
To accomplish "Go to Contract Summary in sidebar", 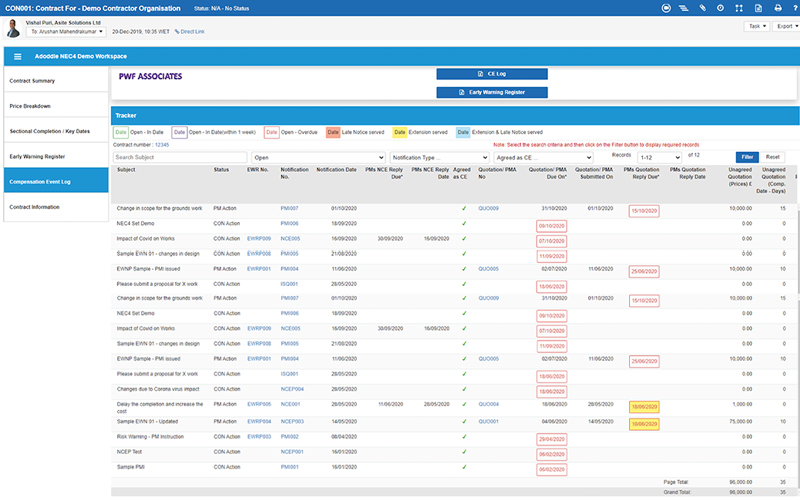I will click(x=56, y=81).
